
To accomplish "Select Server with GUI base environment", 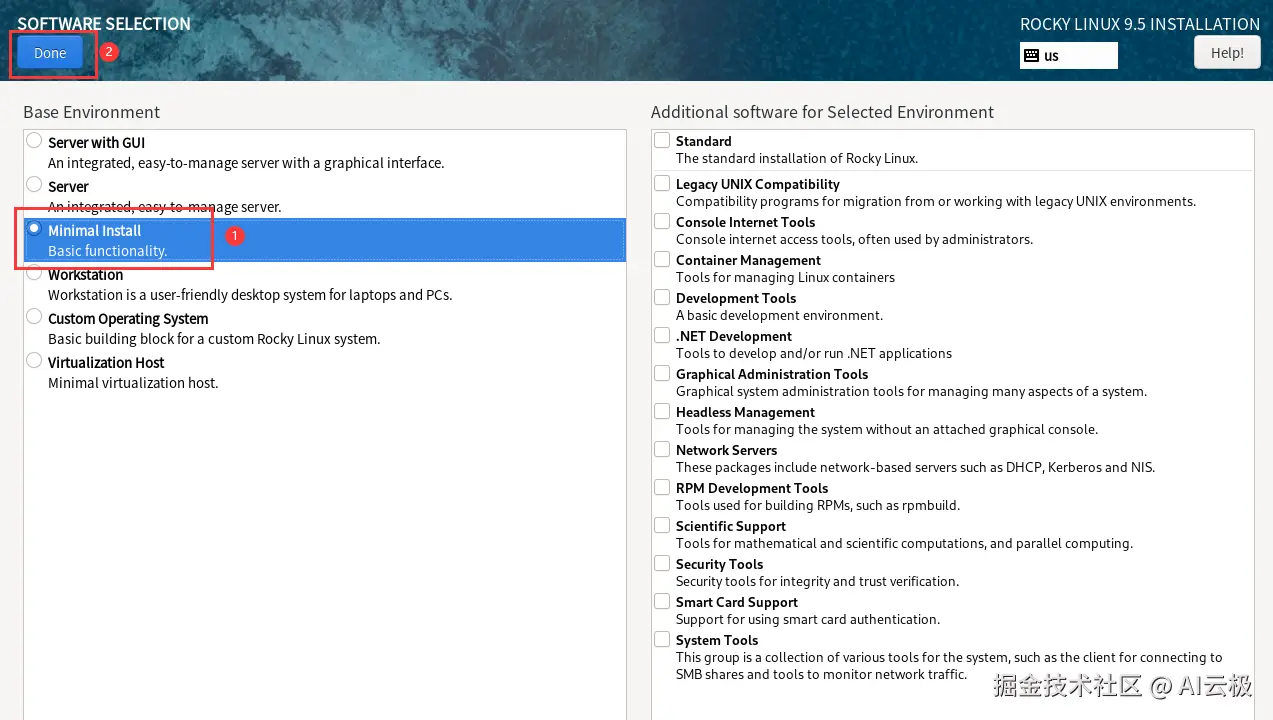I will tap(35, 141).
